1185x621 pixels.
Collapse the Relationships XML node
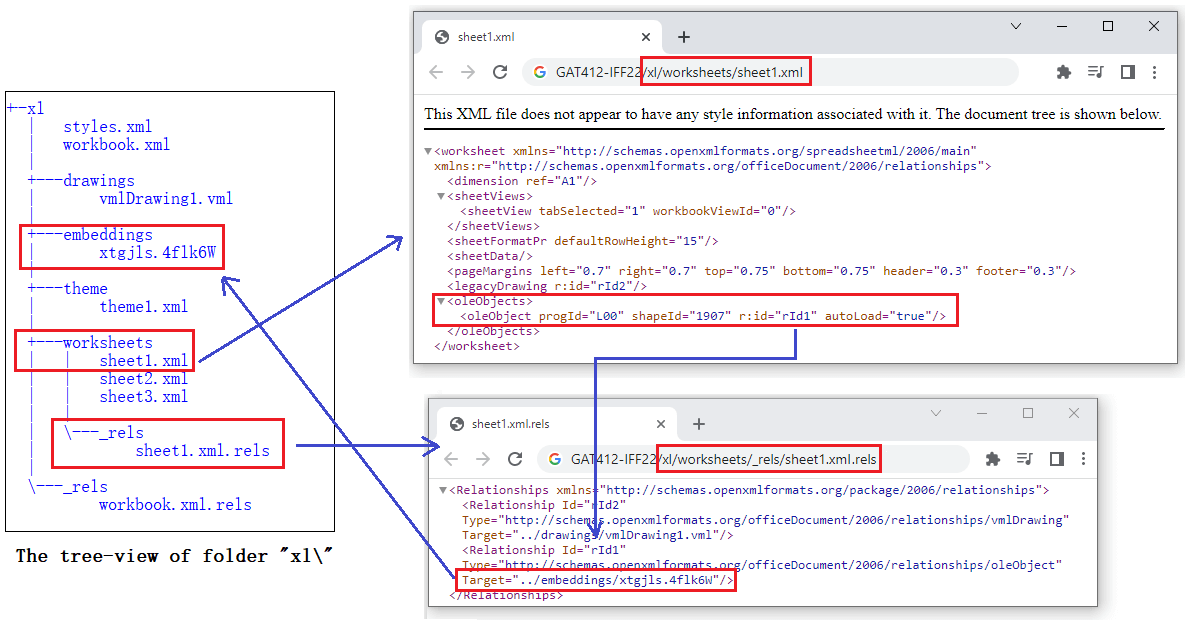point(444,491)
